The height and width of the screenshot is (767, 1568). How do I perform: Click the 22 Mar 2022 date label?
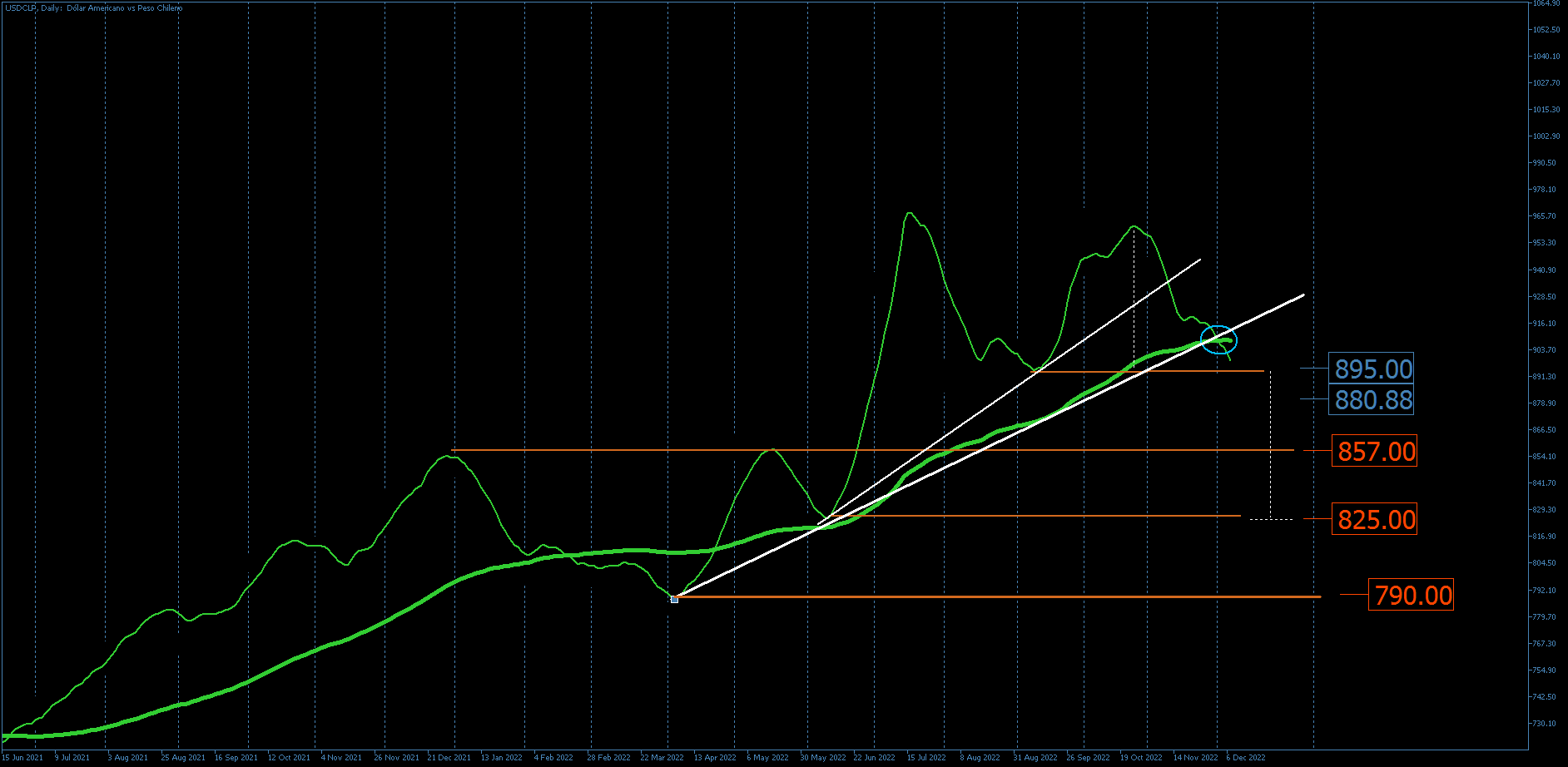point(662,758)
